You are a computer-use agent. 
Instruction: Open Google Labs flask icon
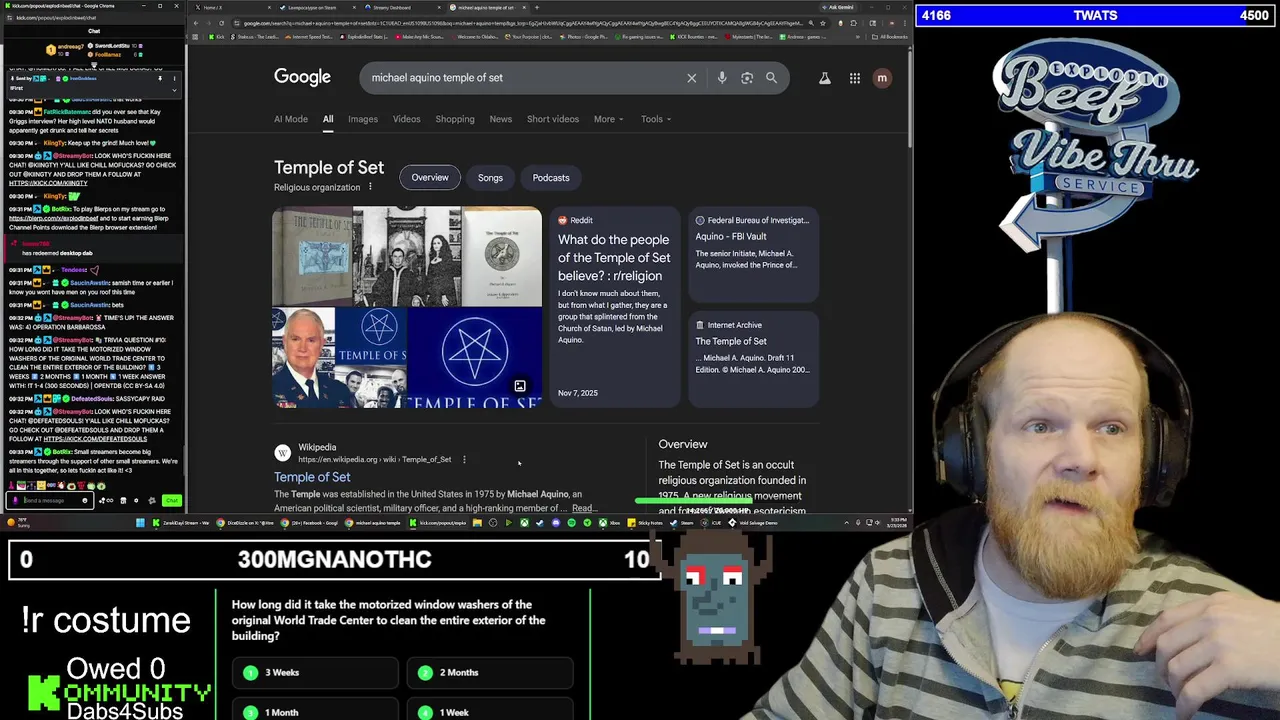[825, 78]
